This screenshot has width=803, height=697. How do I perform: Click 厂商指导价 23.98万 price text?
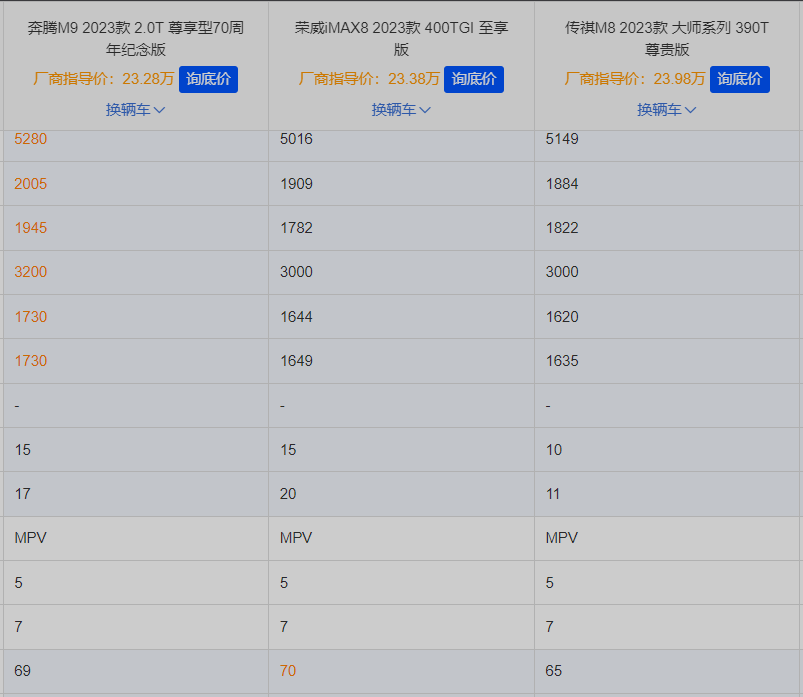(635, 79)
